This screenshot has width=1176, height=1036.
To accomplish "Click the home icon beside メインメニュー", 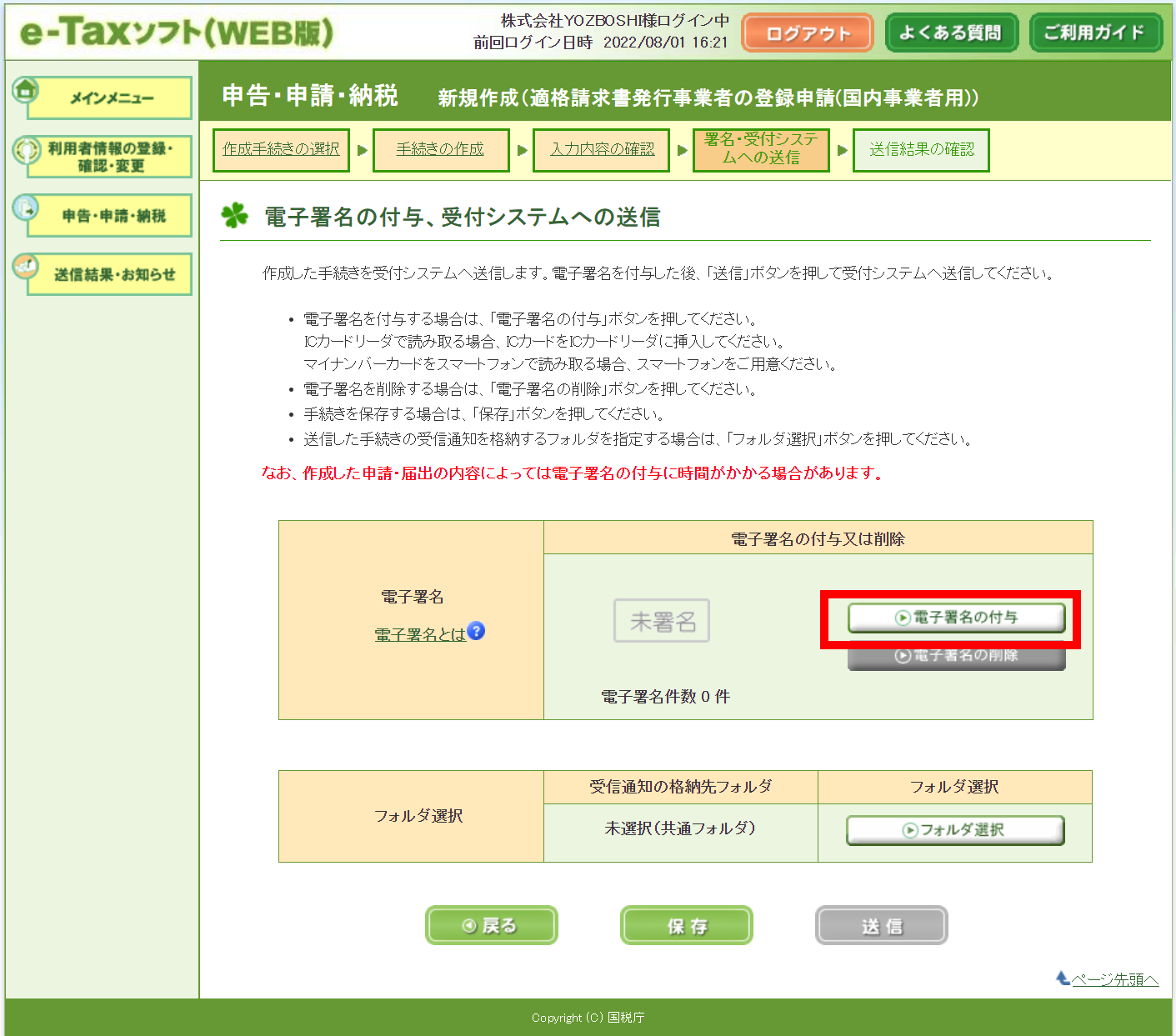I will (26, 89).
